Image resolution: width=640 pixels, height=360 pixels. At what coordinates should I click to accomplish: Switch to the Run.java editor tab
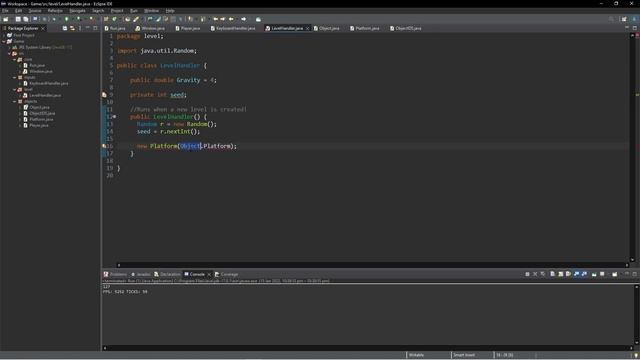[x=115, y=28]
